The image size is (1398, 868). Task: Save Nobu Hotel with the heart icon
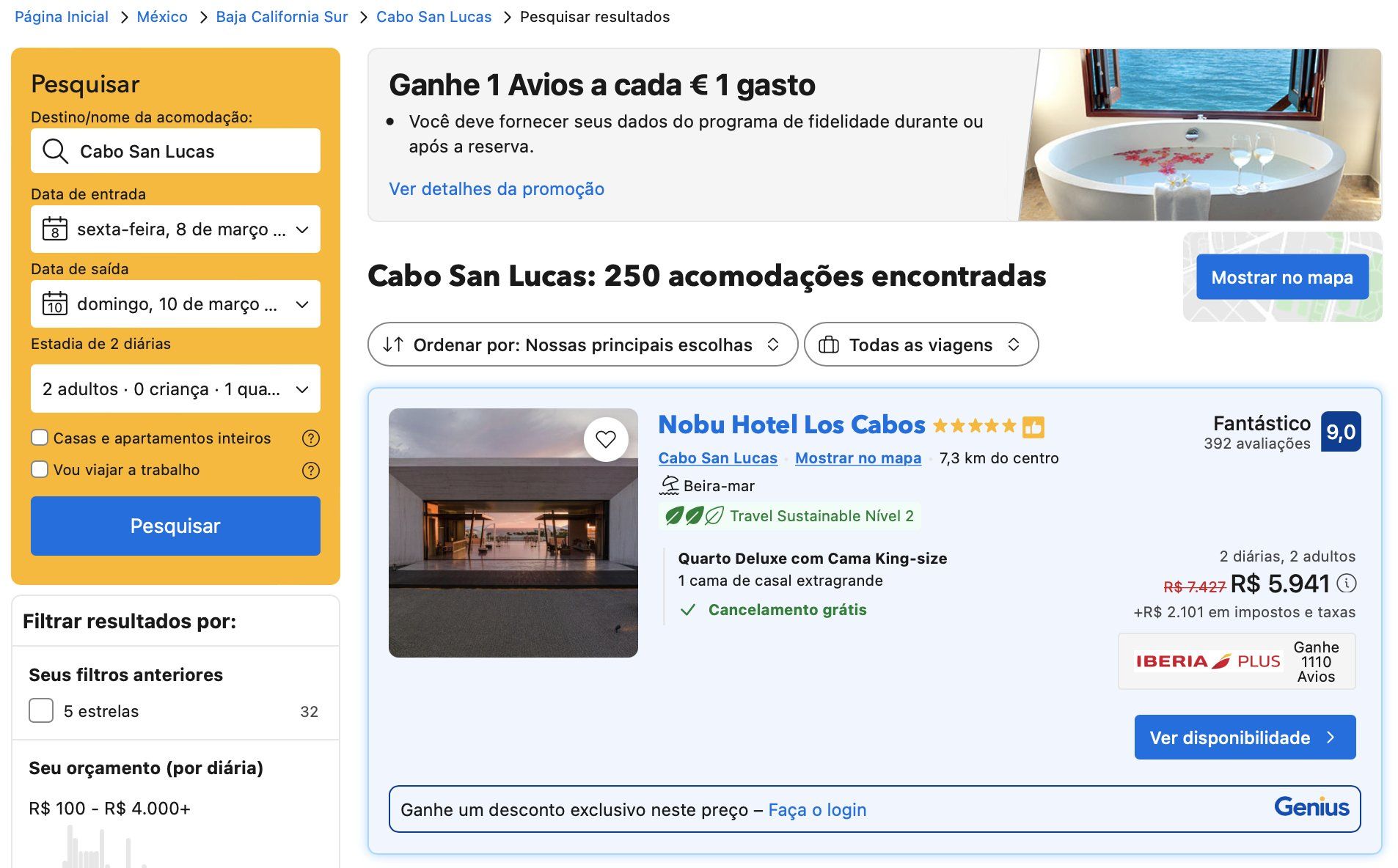[x=605, y=439]
